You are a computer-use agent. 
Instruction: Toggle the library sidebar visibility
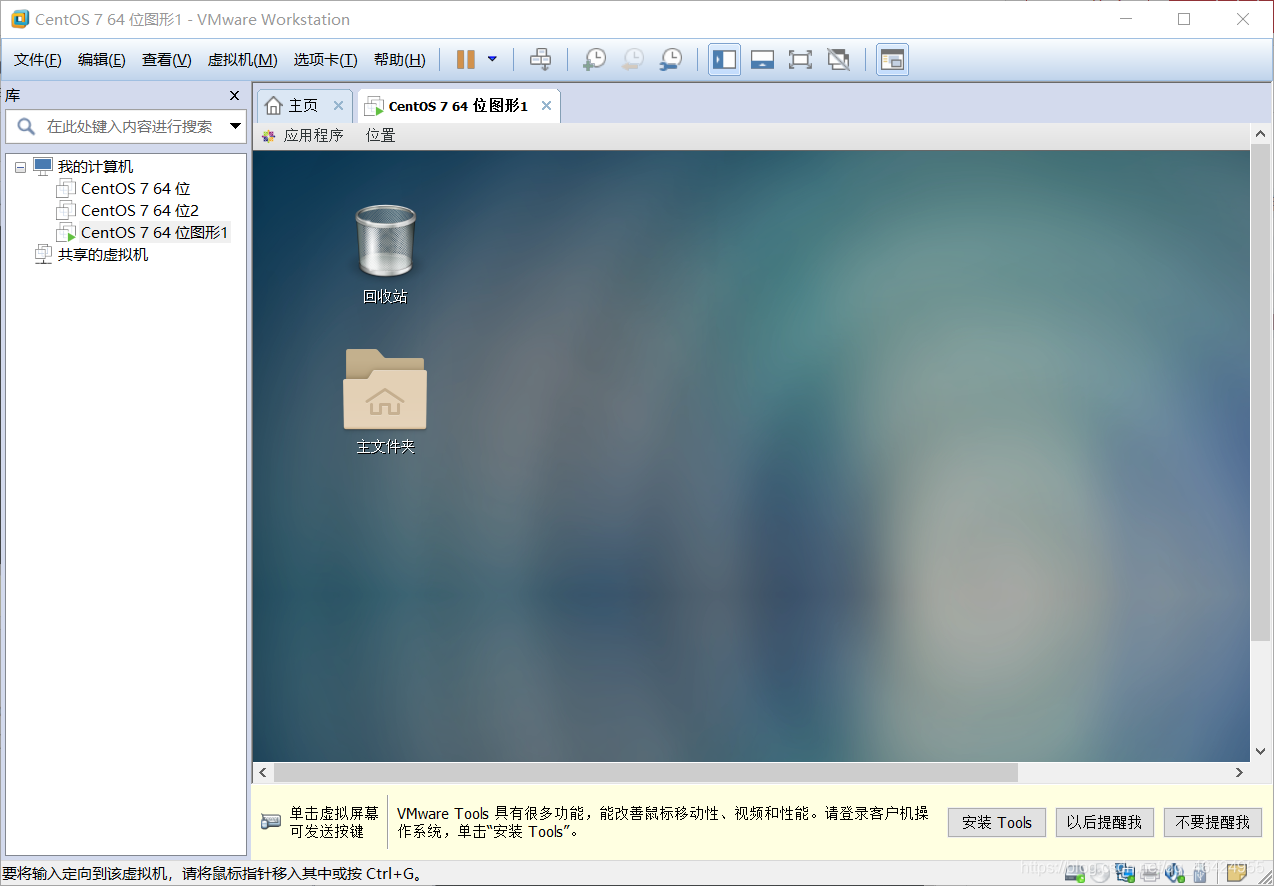click(725, 60)
